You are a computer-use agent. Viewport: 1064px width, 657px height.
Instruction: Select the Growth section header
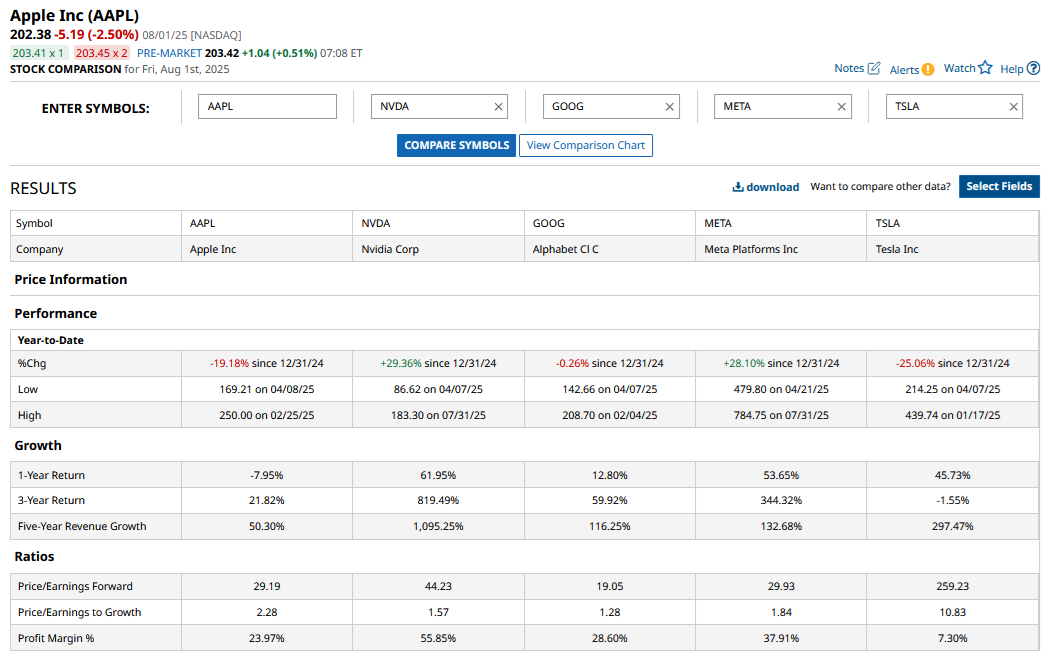click(x=38, y=445)
